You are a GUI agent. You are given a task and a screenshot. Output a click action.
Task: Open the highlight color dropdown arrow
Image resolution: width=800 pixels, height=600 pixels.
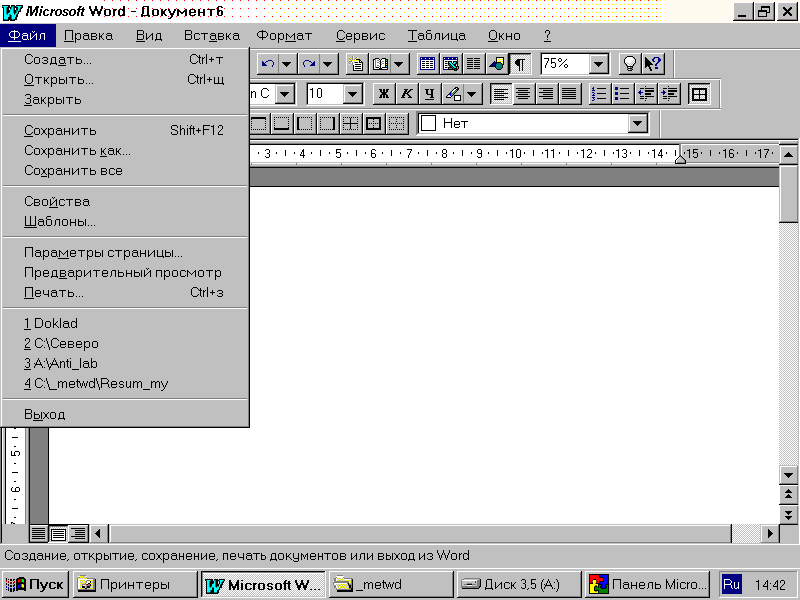click(x=472, y=94)
